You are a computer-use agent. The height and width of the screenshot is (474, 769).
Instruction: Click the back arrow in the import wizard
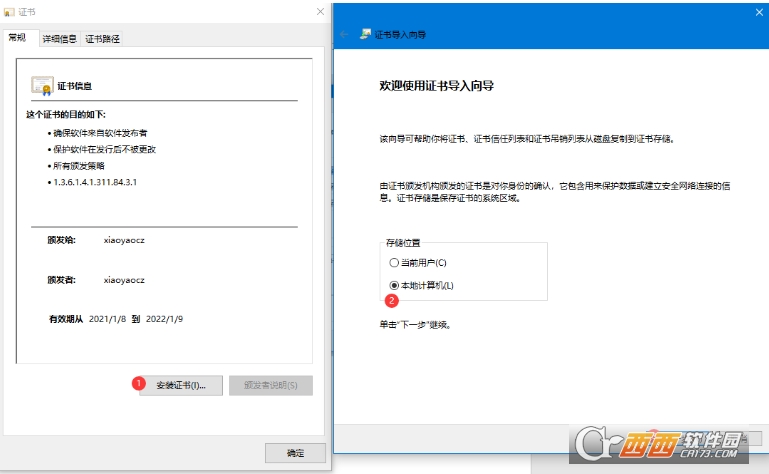point(345,34)
